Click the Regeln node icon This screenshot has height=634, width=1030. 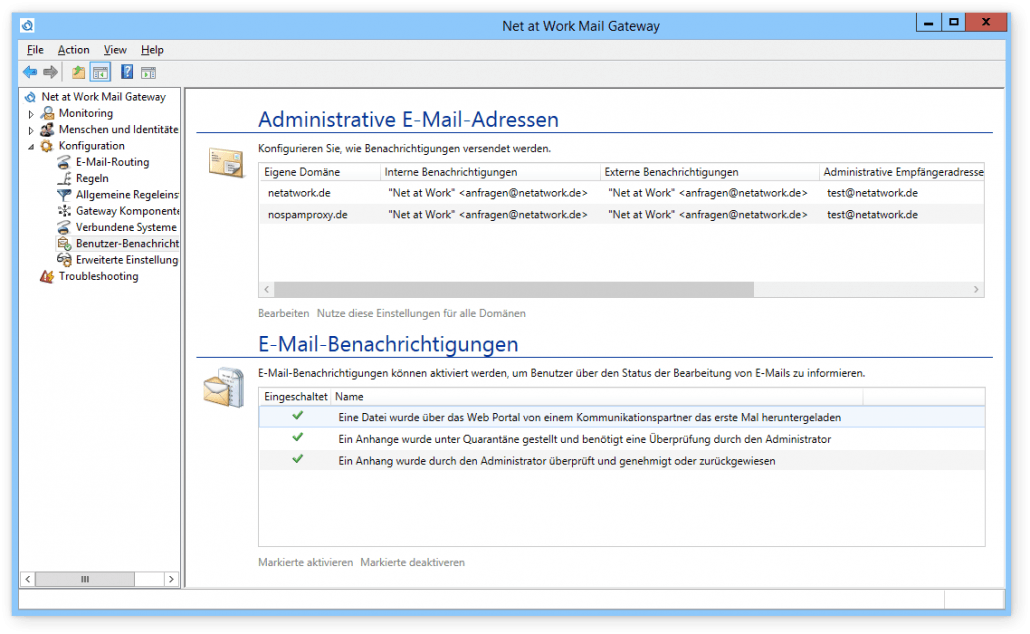point(64,178)
